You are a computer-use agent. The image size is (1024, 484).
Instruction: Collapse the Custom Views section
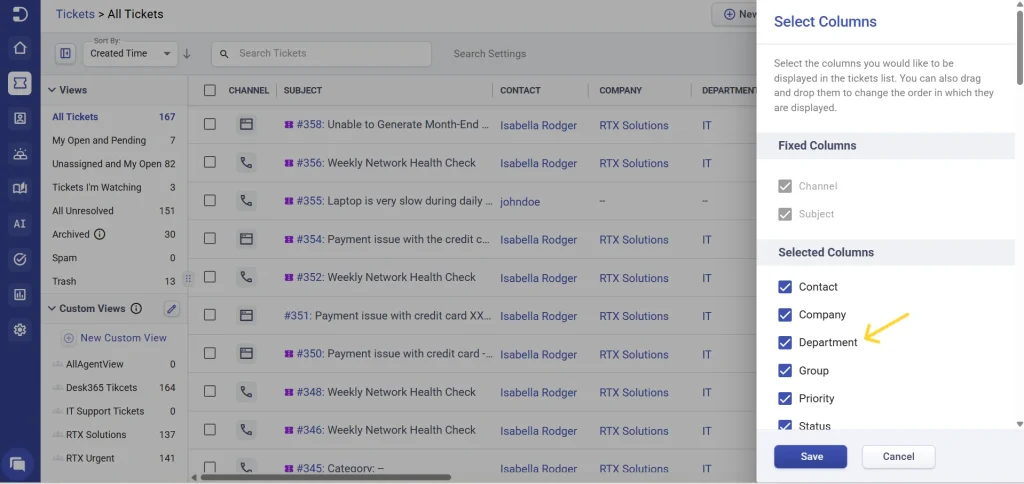pyautogui.click(x=52, y=309)
